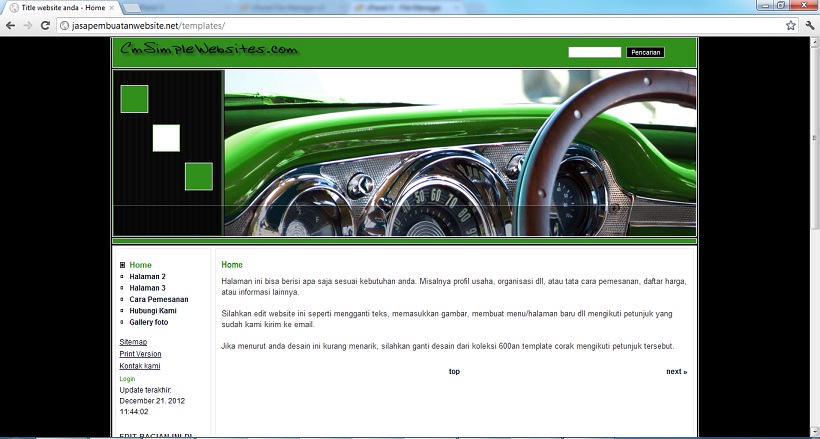Viewport: 820px width, 439px height.
Task: Click the green 'Home' content heading
Action: tap(232, 265)
